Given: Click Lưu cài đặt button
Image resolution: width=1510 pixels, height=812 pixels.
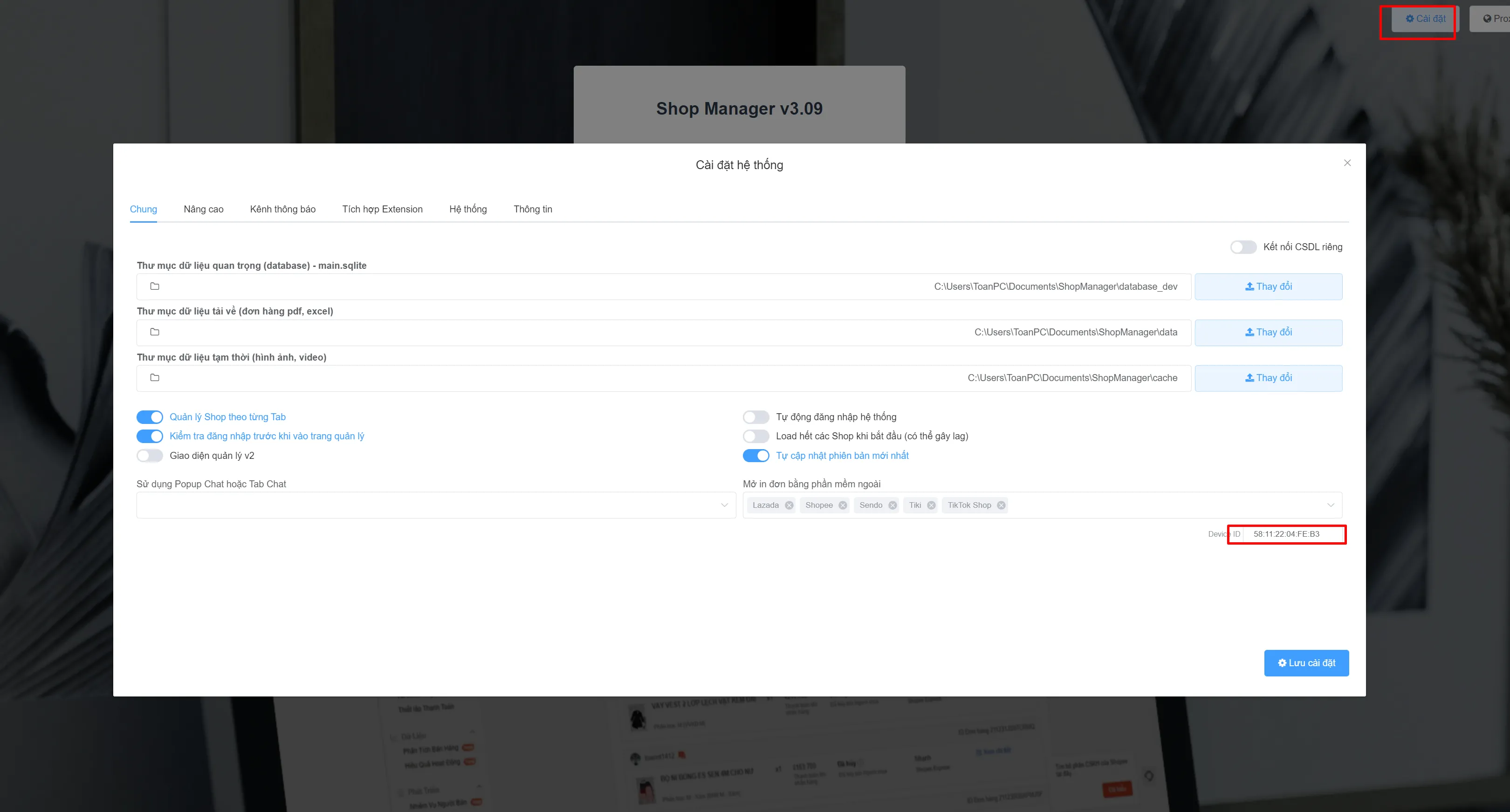Looking at the screenshot, I should pos(1306,662).
